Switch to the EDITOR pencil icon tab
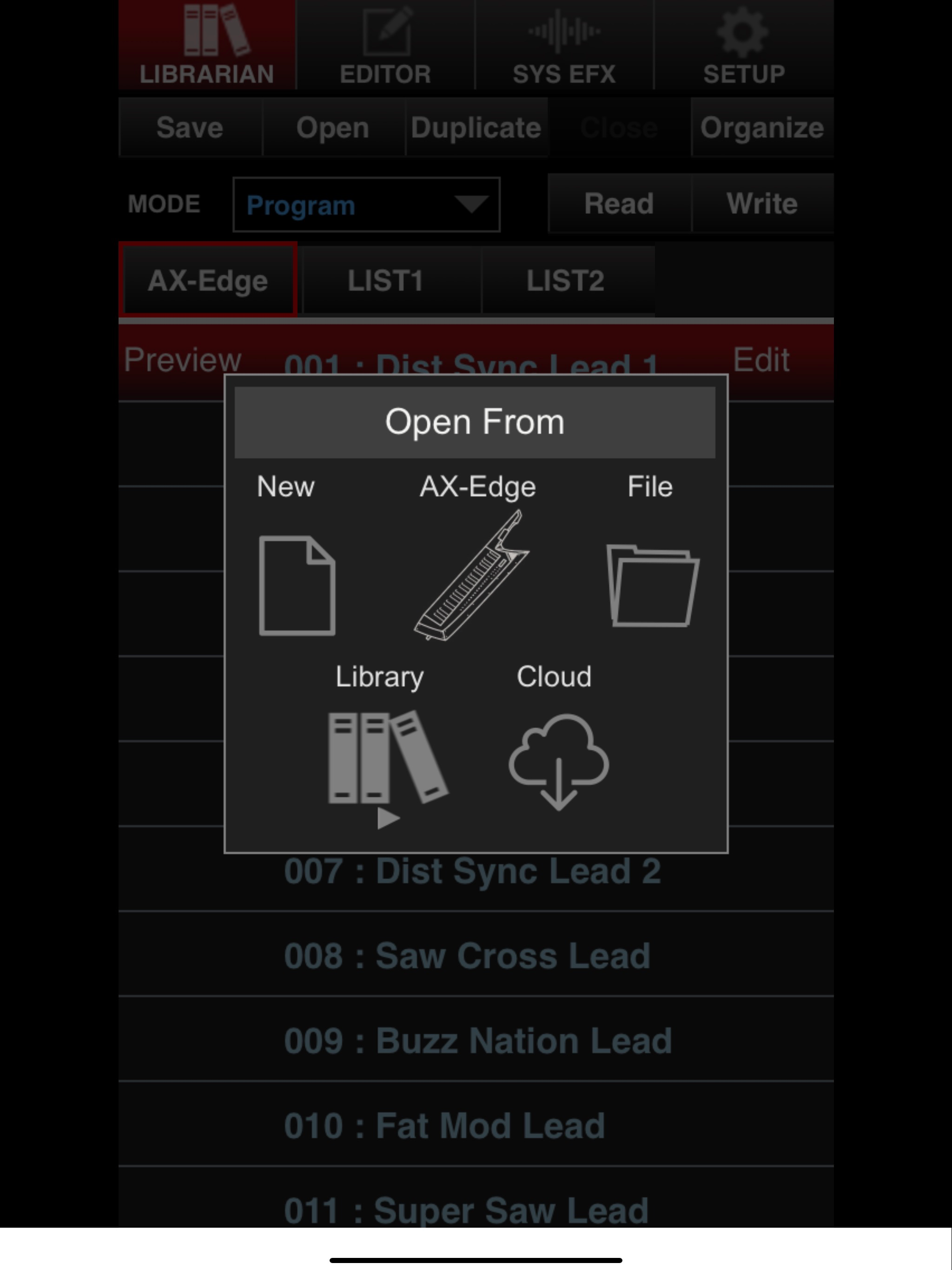 click(386, 45)
